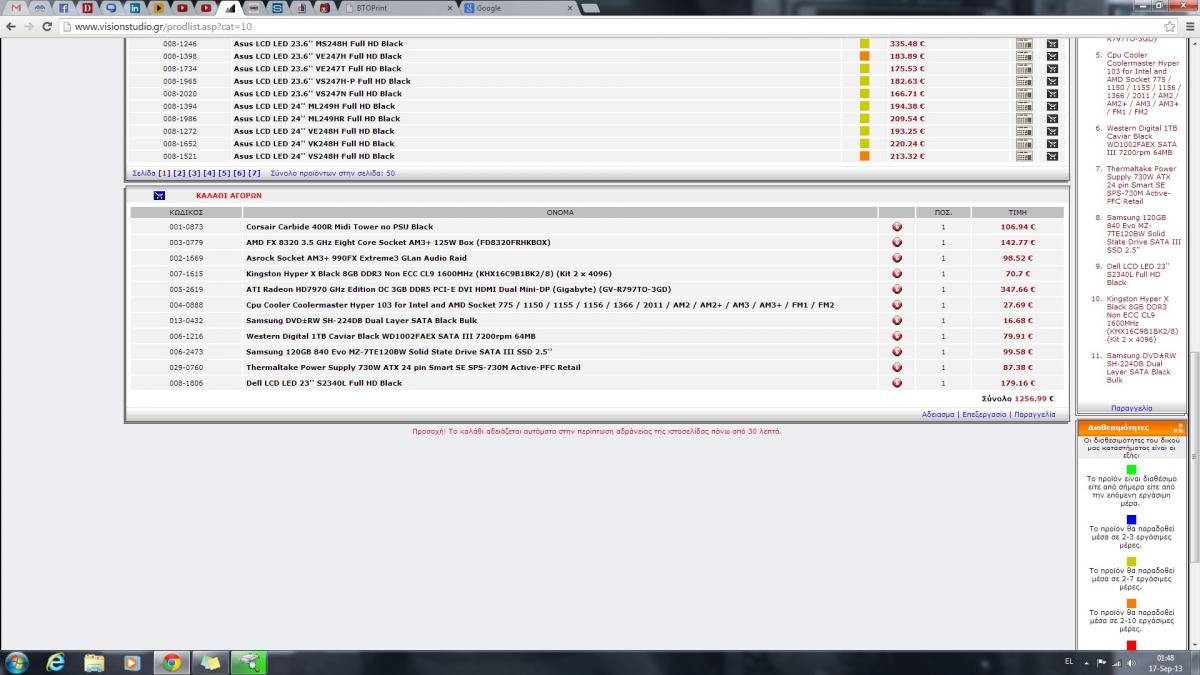Image resolution: width=1200 pixels, height=675 pixels.
Task: Remove ATI Radeon HD7970 from cart
Action: (897, 289)
